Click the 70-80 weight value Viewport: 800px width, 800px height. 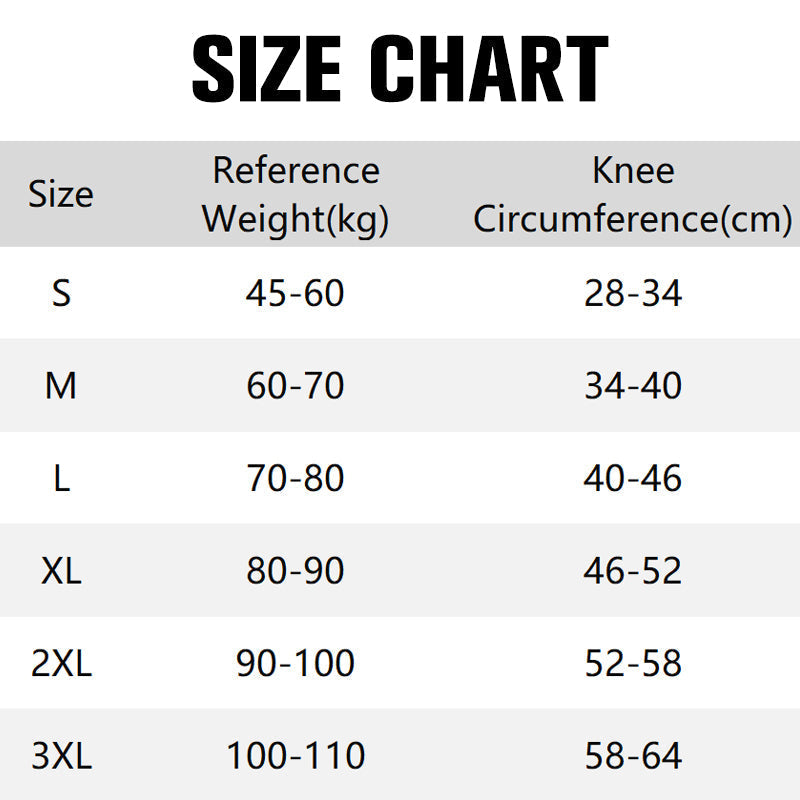point(295,478)
